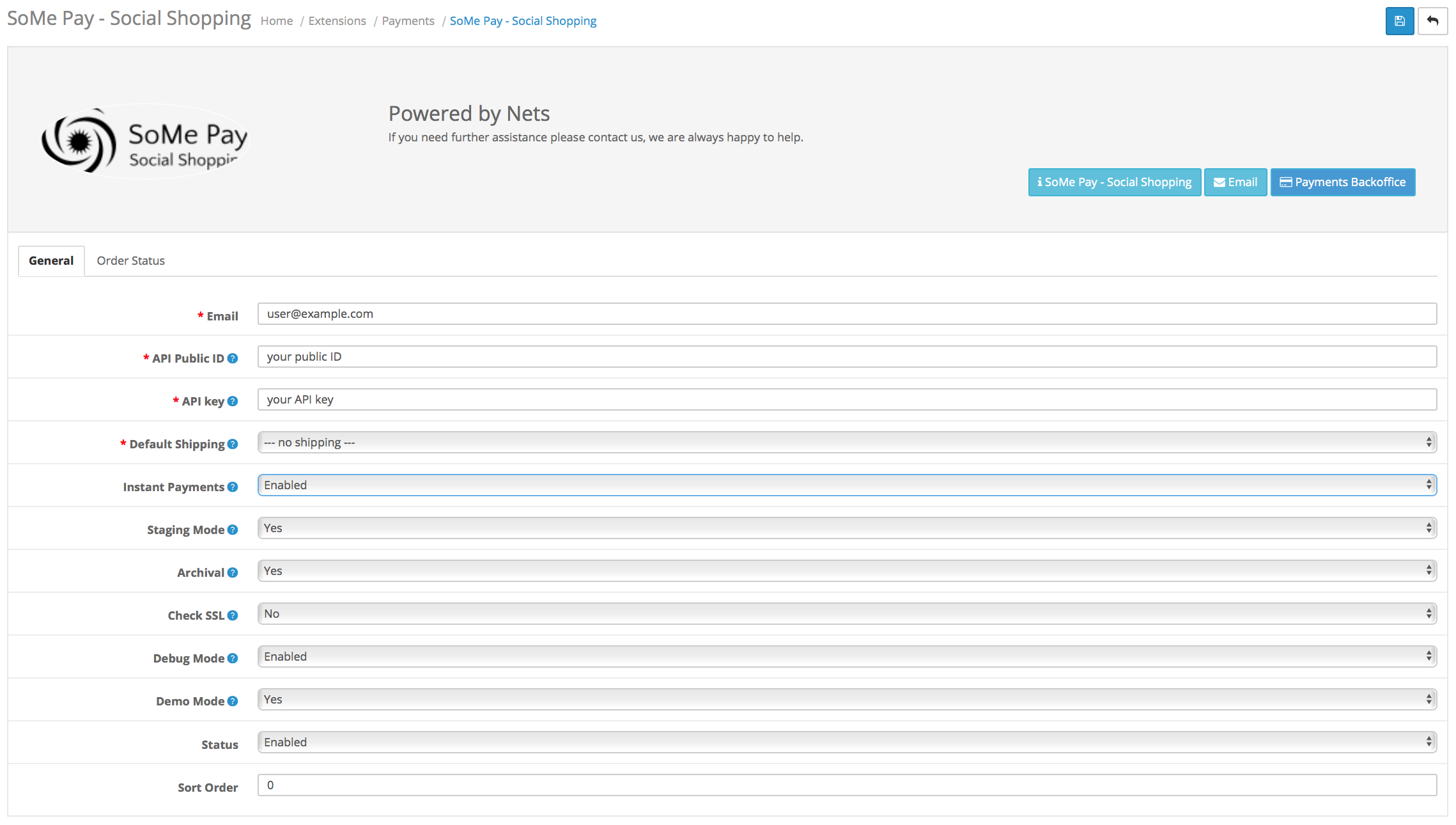Open the Status dropdown
The image size is (1456, 825).
pos(847,742)
